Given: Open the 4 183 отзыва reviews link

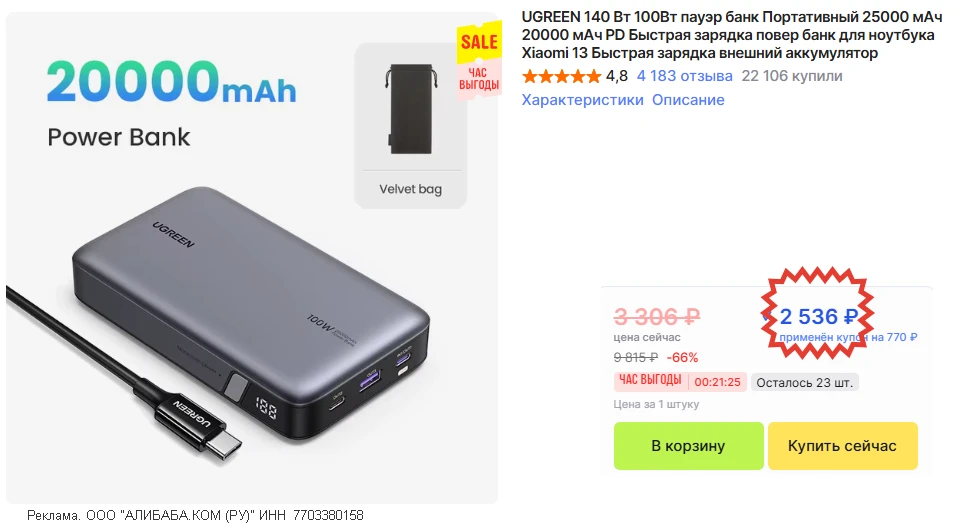Looking at the screenshot, I should [x=684, y=76].
